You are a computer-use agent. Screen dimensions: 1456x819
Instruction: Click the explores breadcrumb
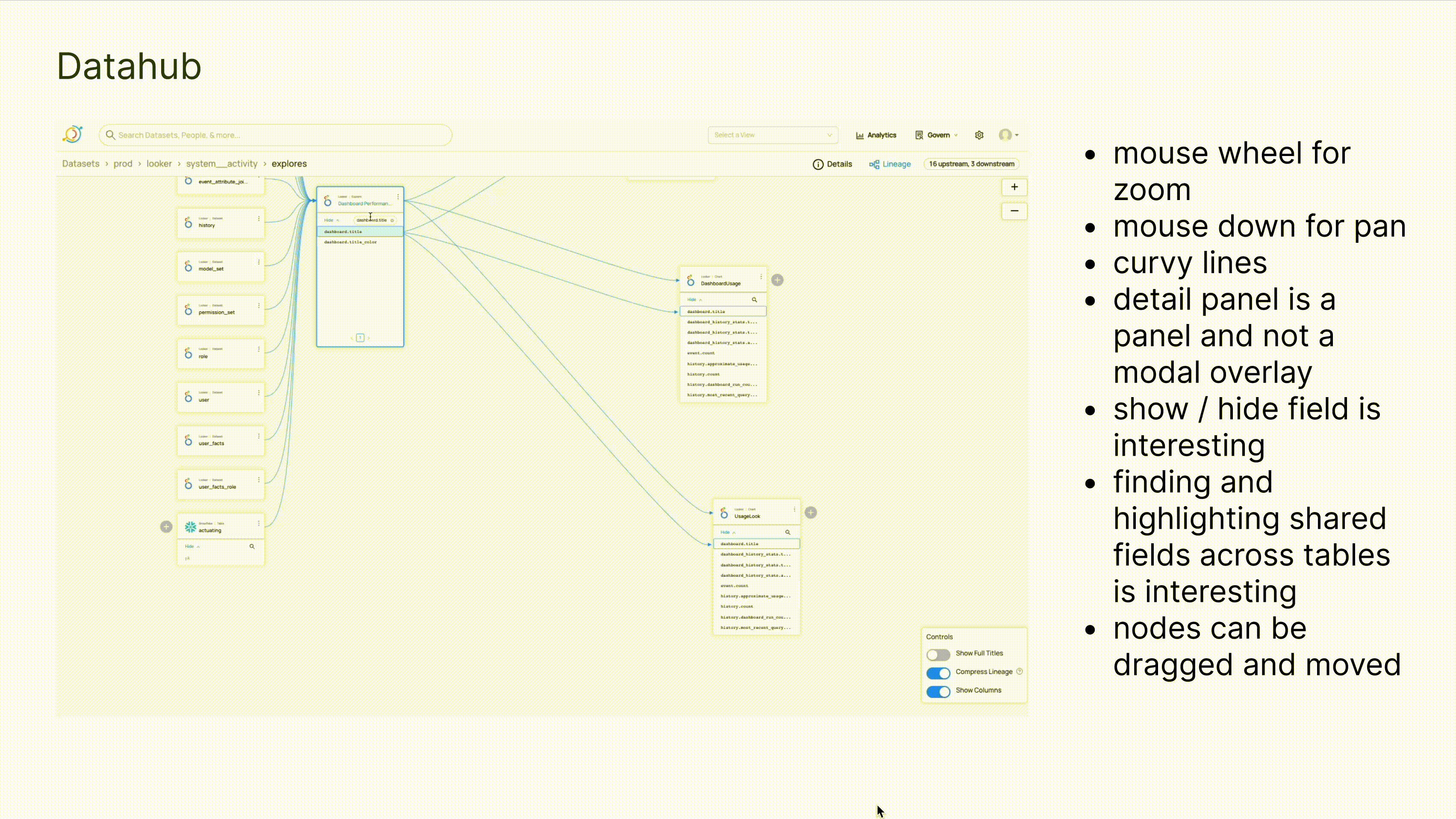(289, 163)
